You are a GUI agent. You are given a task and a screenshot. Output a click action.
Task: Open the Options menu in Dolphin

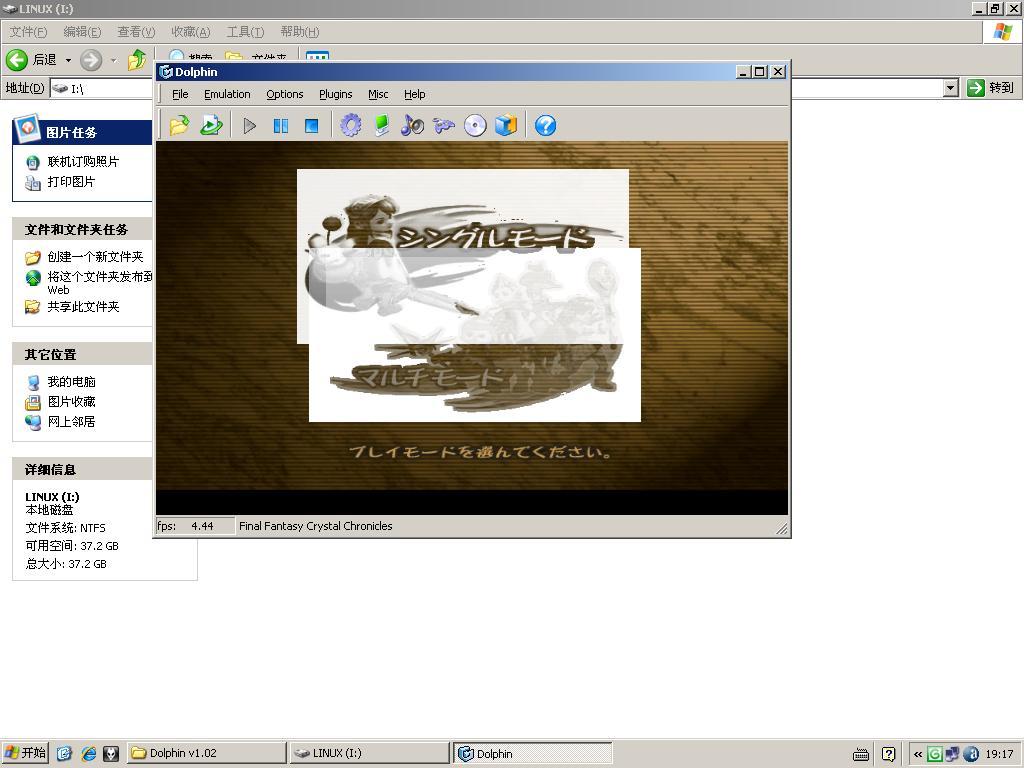click(x=285, y=94)
